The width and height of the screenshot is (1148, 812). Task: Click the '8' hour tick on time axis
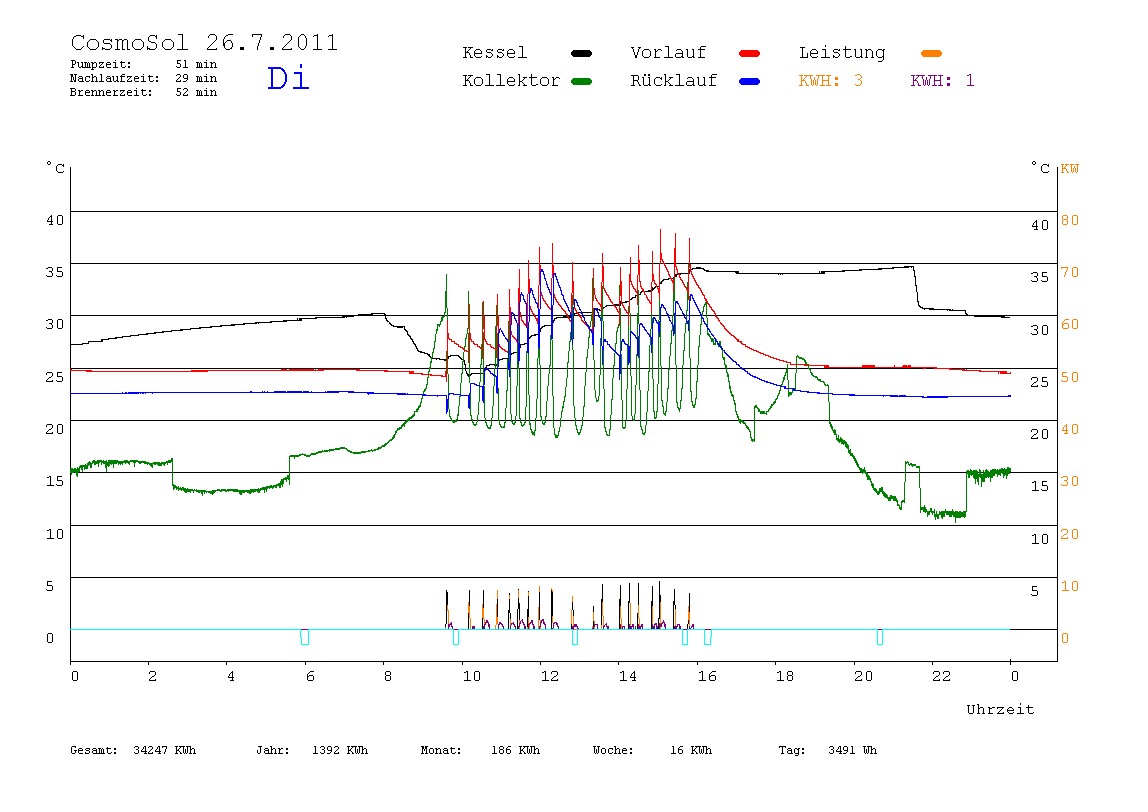pyautogui.click(x=388, y=676)
